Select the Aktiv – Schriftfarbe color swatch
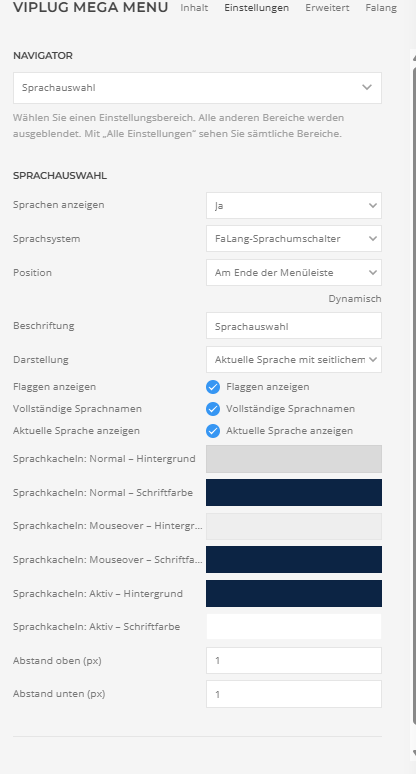Screen dimensions: 416x774 (294, 627)
